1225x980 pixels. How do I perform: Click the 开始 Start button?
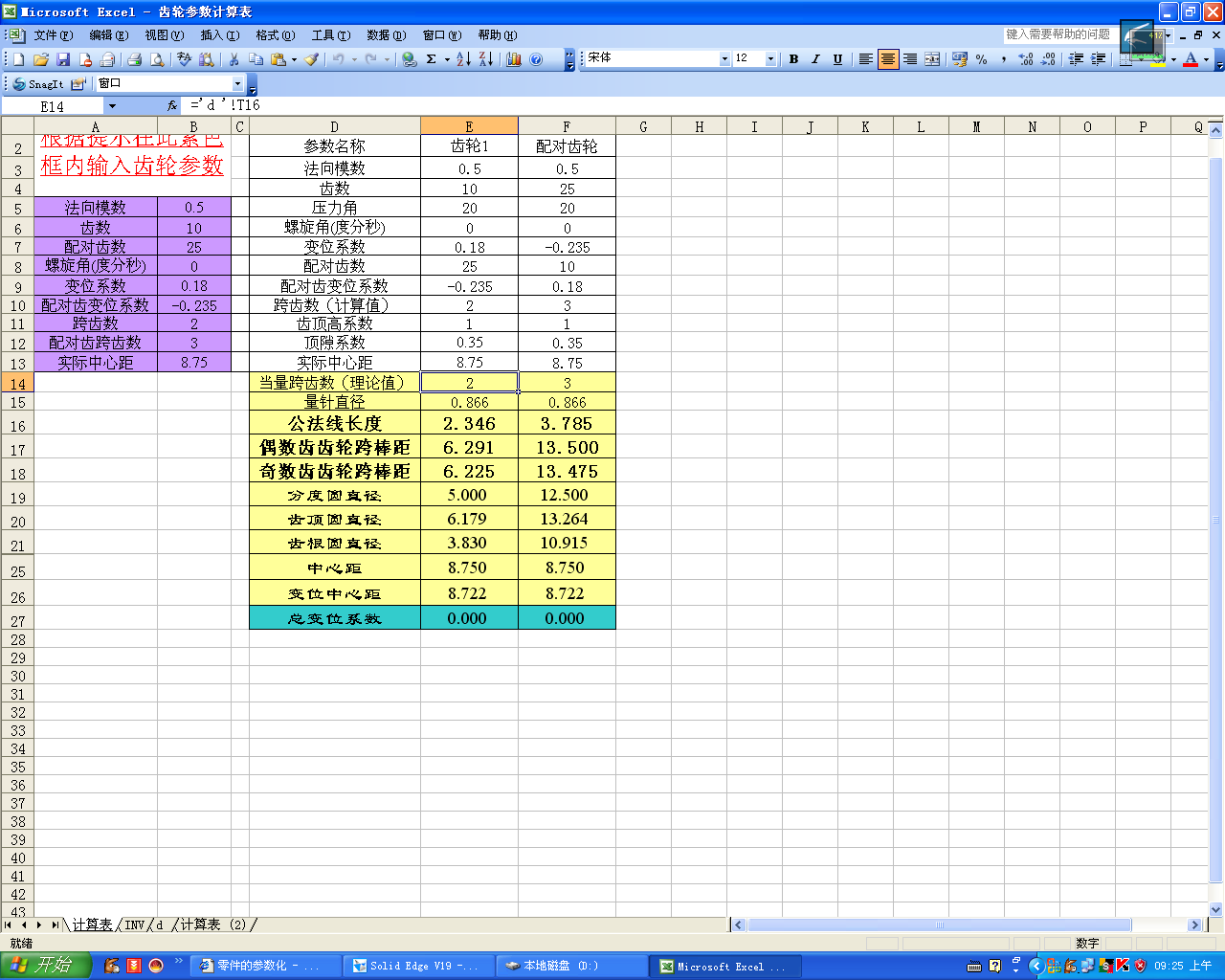(45, 966)
